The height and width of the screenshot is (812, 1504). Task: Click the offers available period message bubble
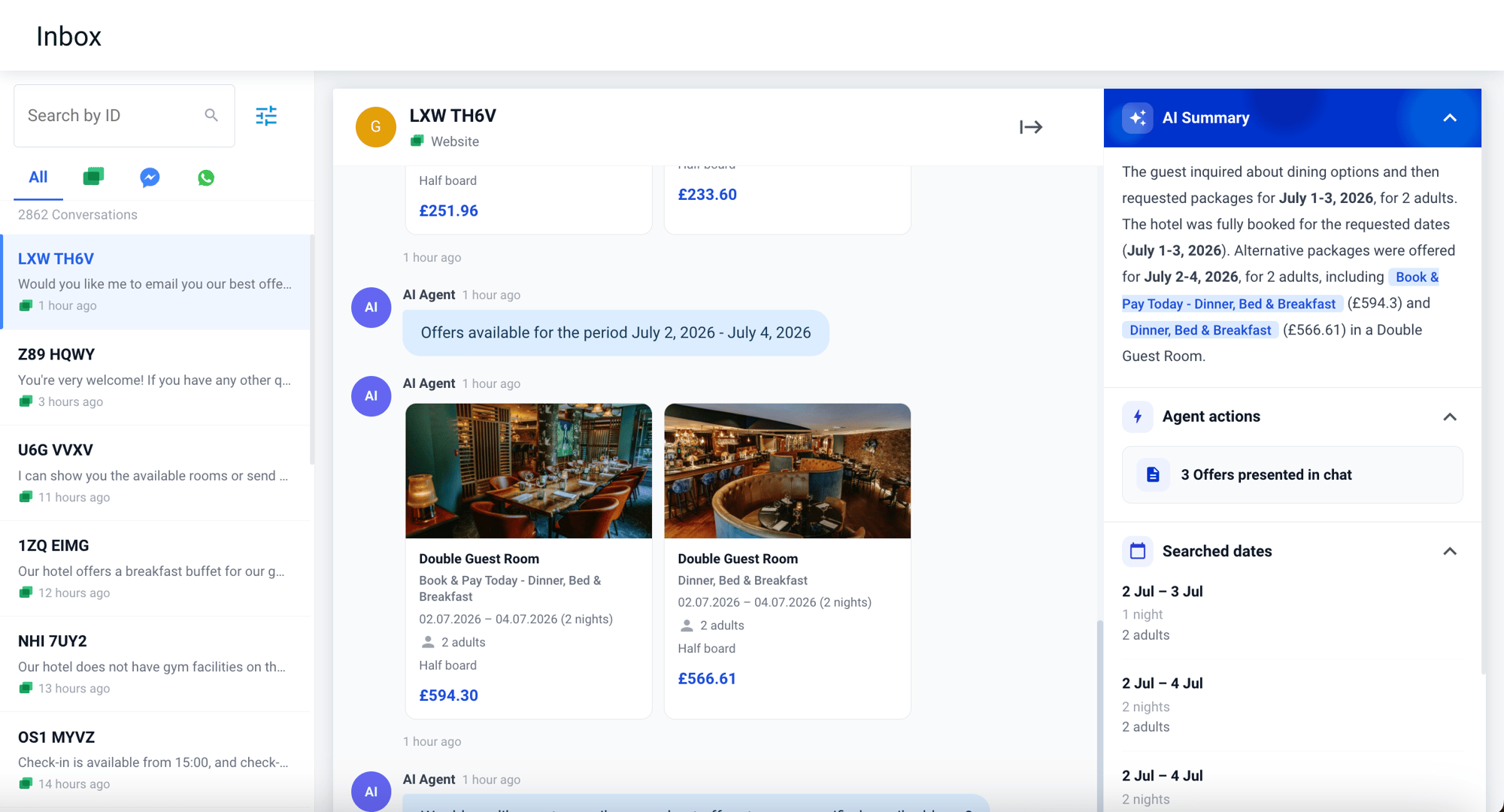click(x=616, y=332)
